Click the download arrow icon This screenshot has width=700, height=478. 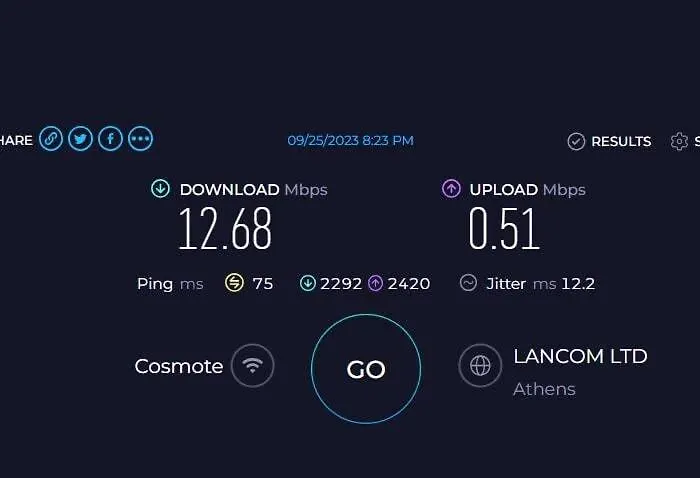(160, 188)
